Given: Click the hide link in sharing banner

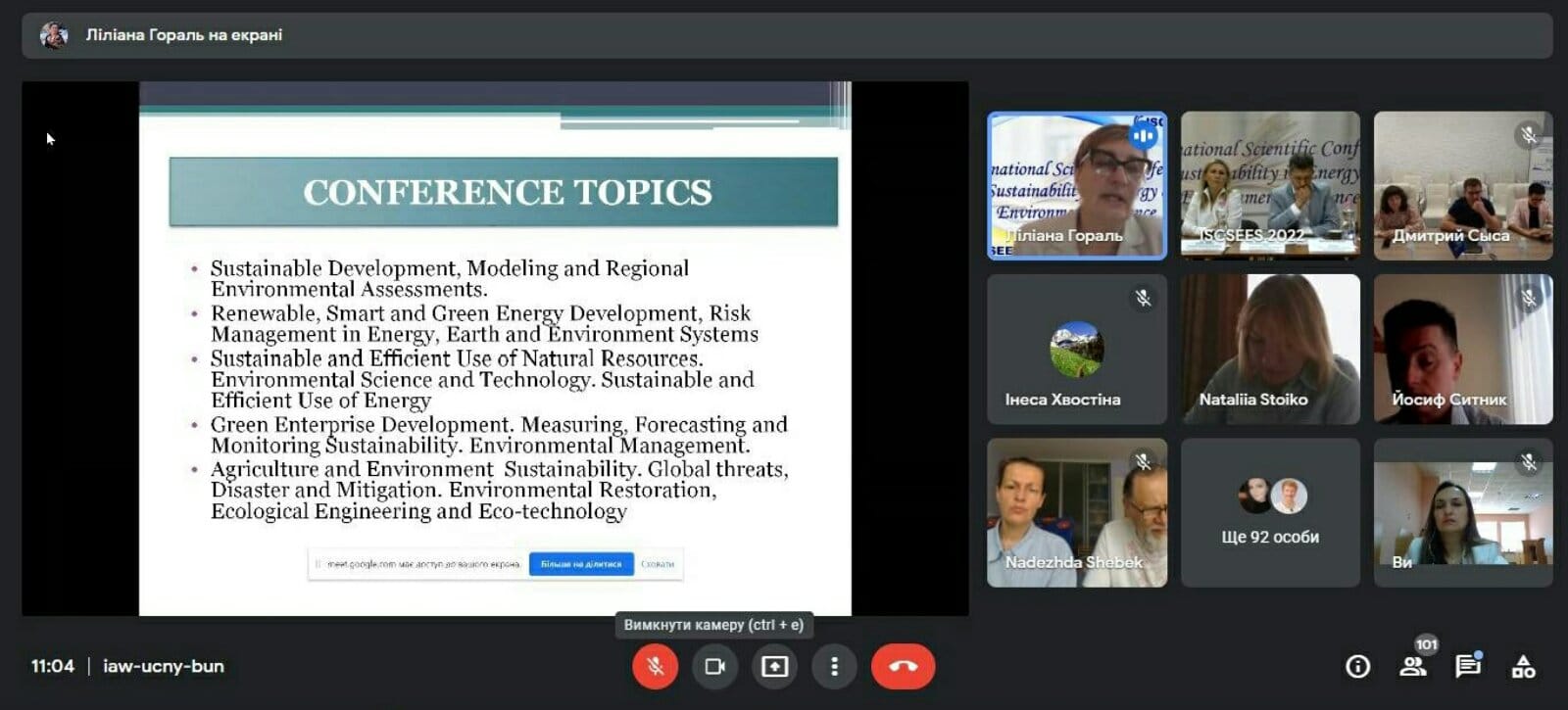Looking at the screenshot, I should (x=658, y=564).
